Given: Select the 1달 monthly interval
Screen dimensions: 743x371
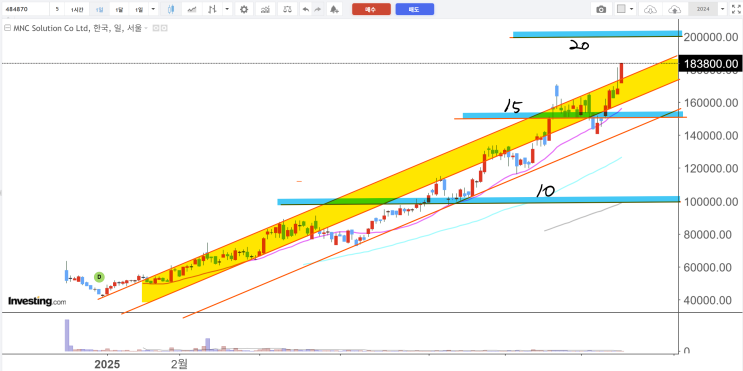Looking at the screenshot, I should [119, 9].
